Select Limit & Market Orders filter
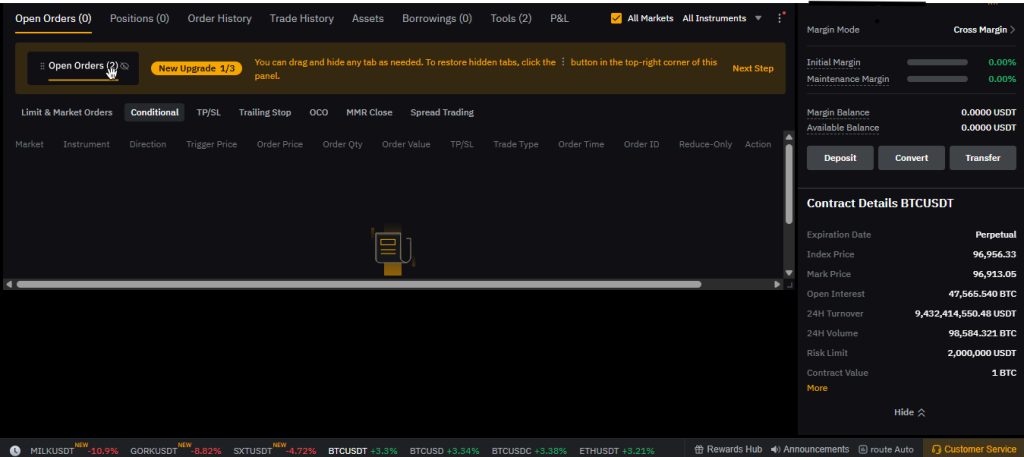The height and width of the screenshot is (457, 1024). (67, 112)
